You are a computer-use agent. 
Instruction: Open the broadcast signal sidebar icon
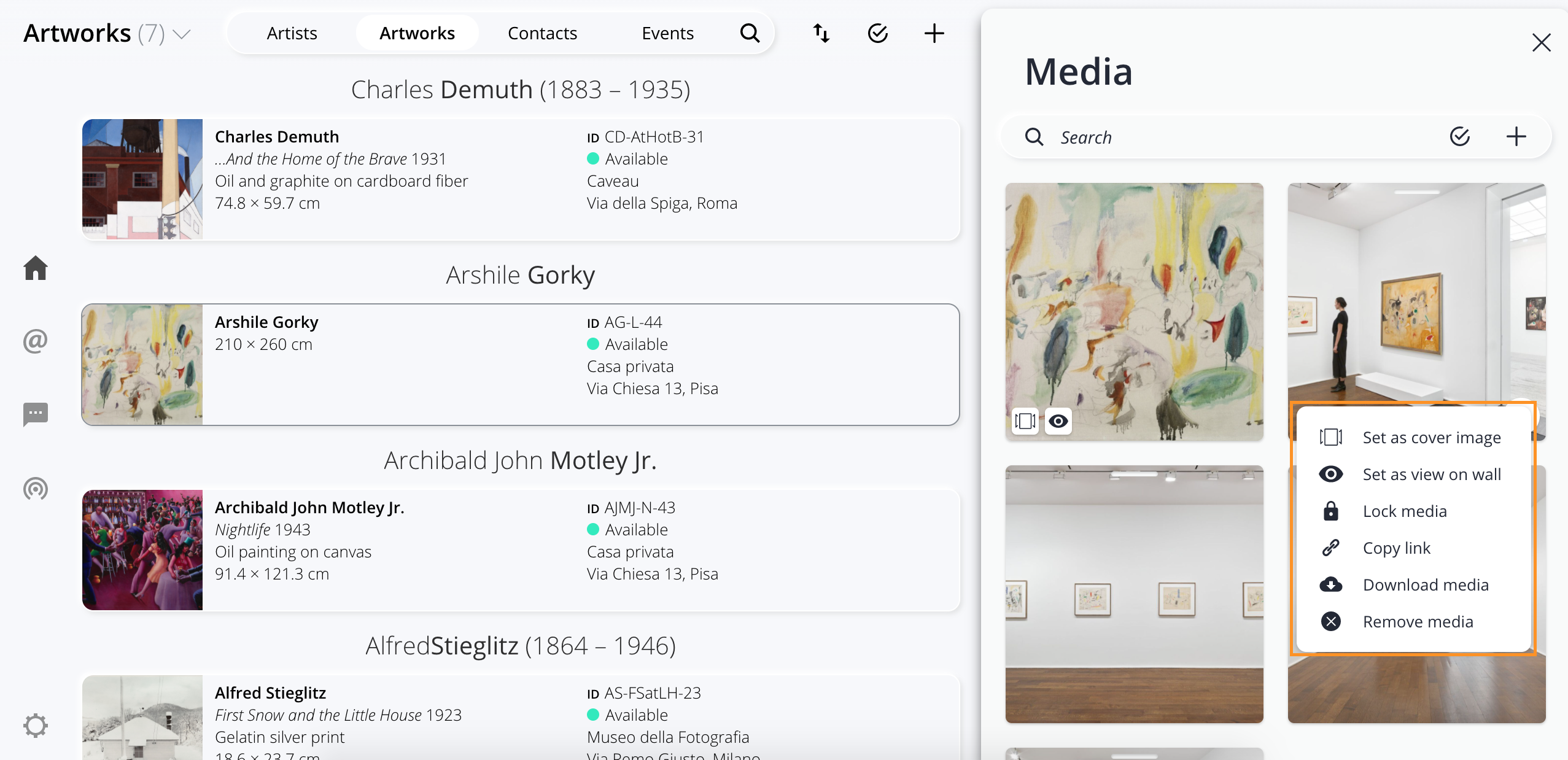coord(36,489)
